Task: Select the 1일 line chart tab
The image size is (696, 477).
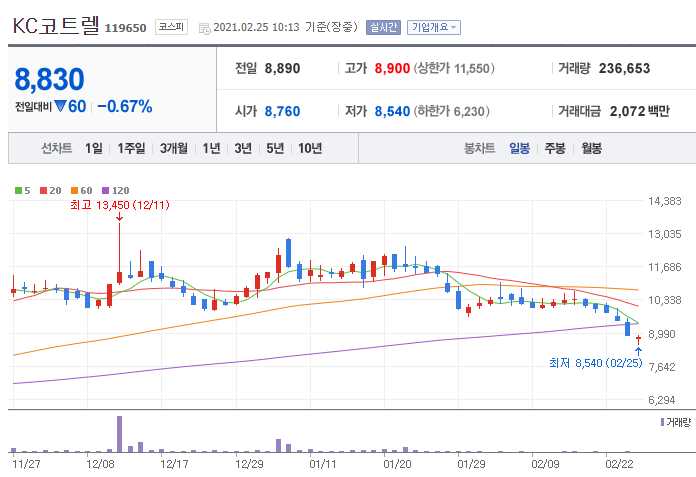Action: [x=94, y=148]
